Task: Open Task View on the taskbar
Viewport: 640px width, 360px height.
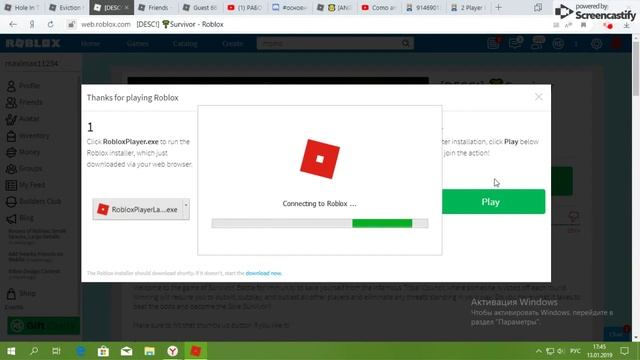Action: [x=56, y=351]
